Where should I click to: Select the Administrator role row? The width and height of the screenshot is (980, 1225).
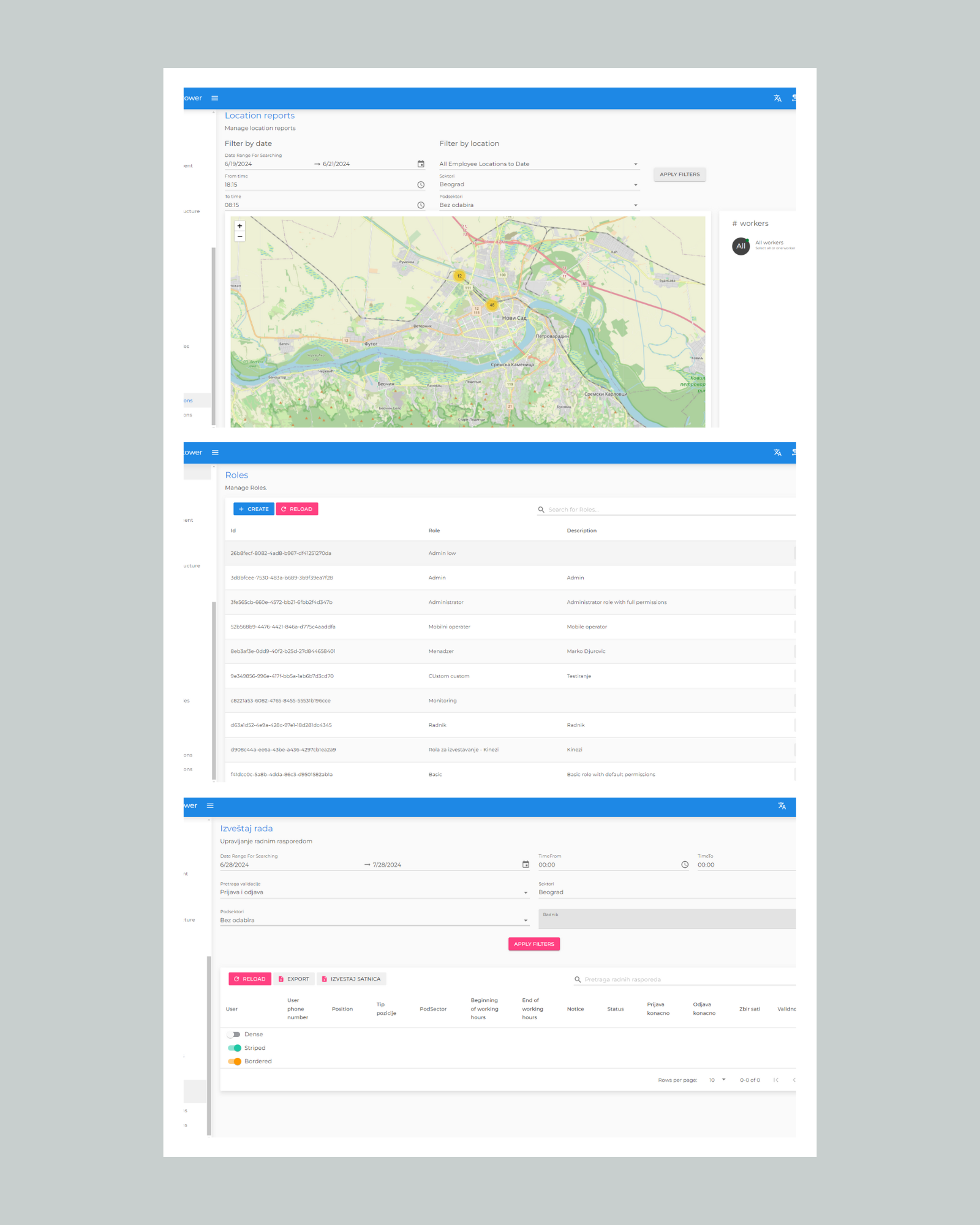click(x=446, y=603)
